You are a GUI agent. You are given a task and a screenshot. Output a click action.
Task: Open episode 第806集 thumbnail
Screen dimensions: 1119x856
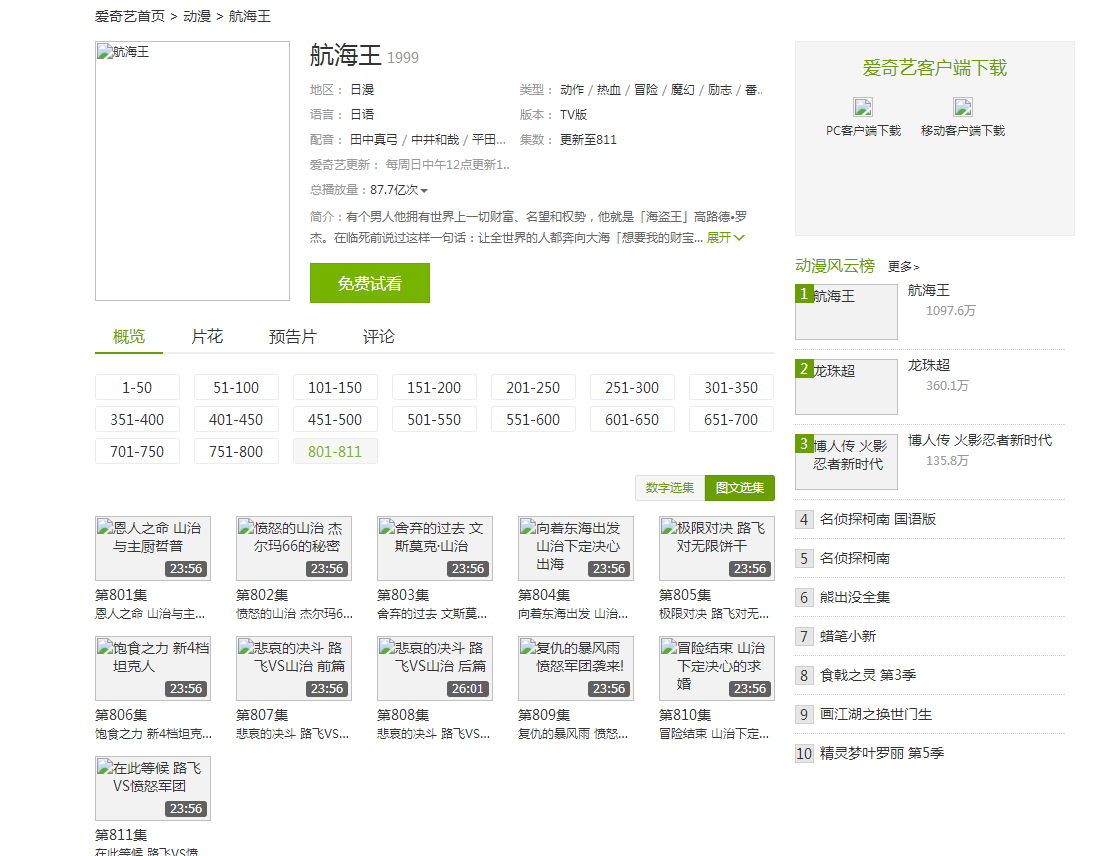153,668
